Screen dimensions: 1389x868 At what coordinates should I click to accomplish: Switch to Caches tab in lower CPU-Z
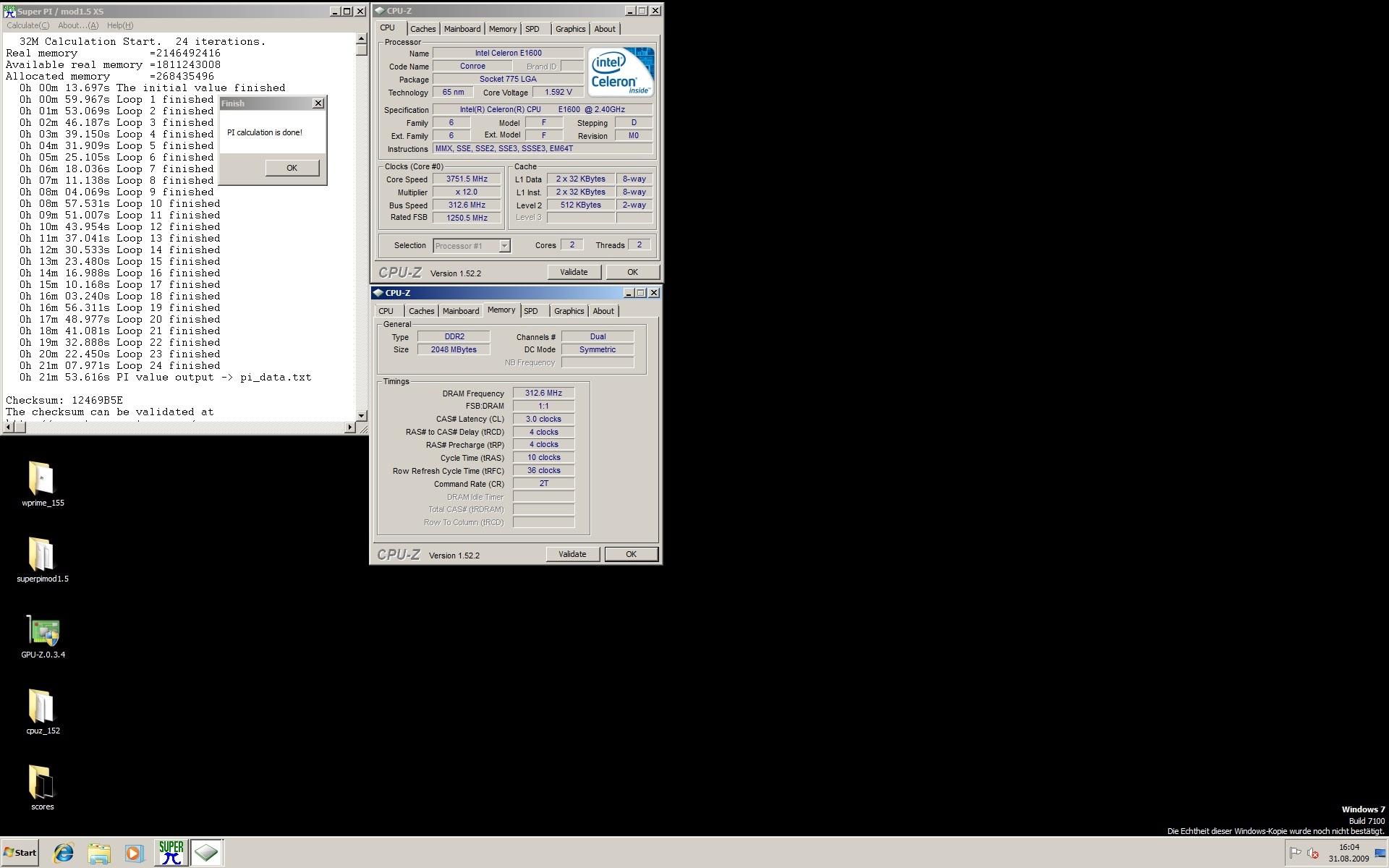pos(422,311)
